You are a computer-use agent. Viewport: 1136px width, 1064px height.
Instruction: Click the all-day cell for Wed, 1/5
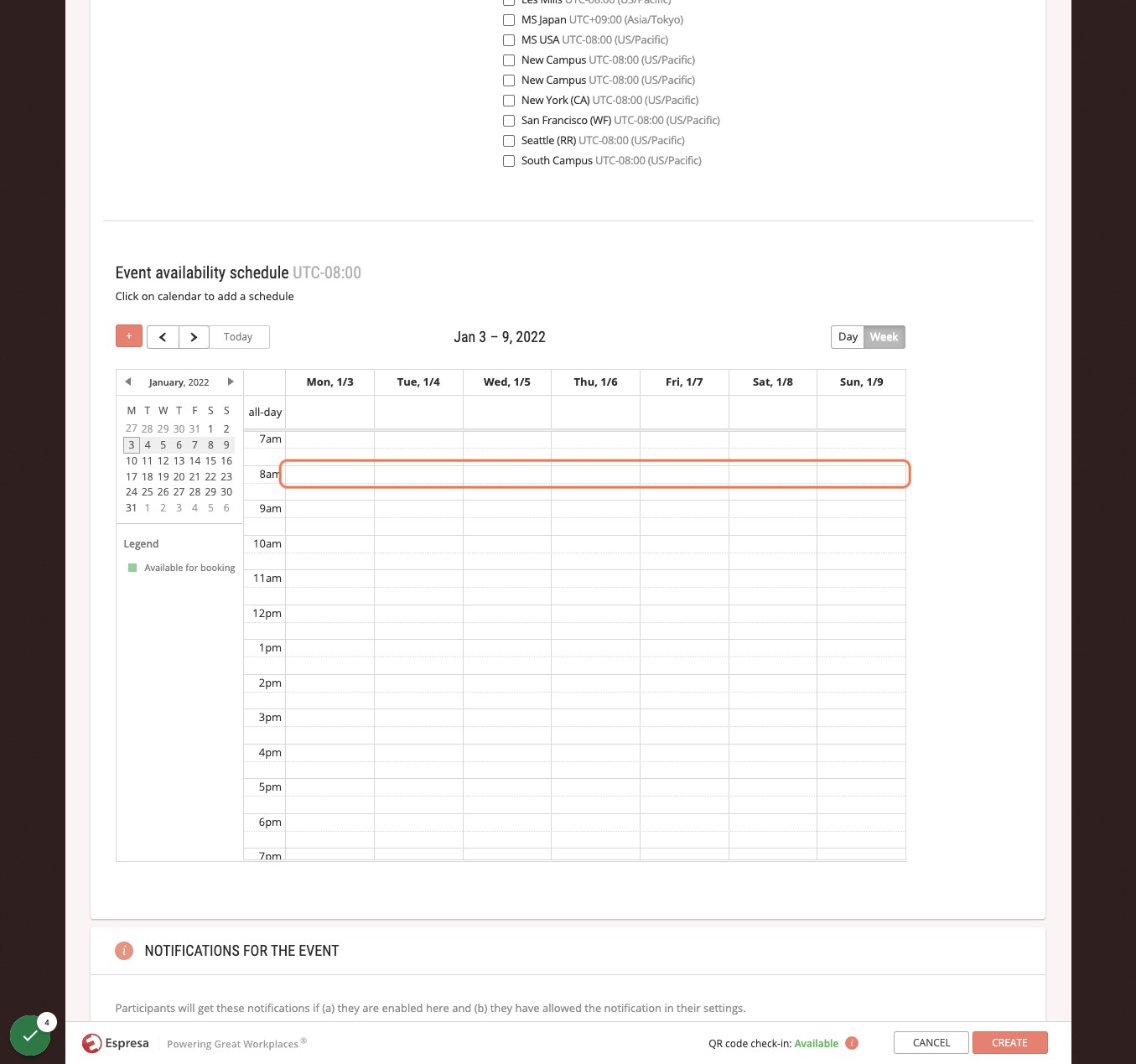coord(507,412)
